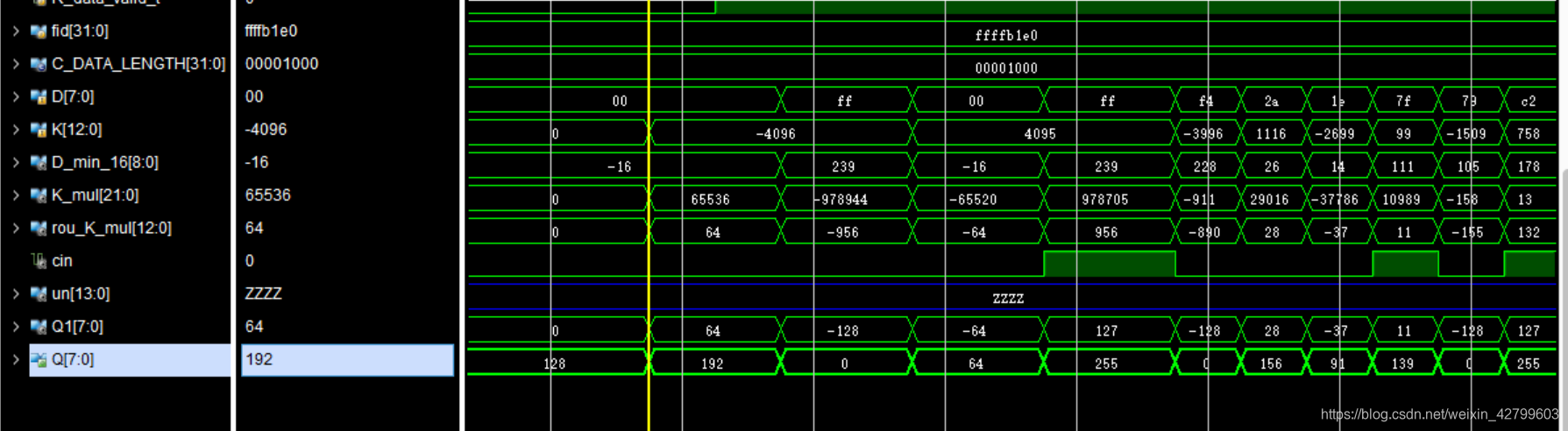Click the bus icon beside K[12:0]

click(x=39, y=130)
